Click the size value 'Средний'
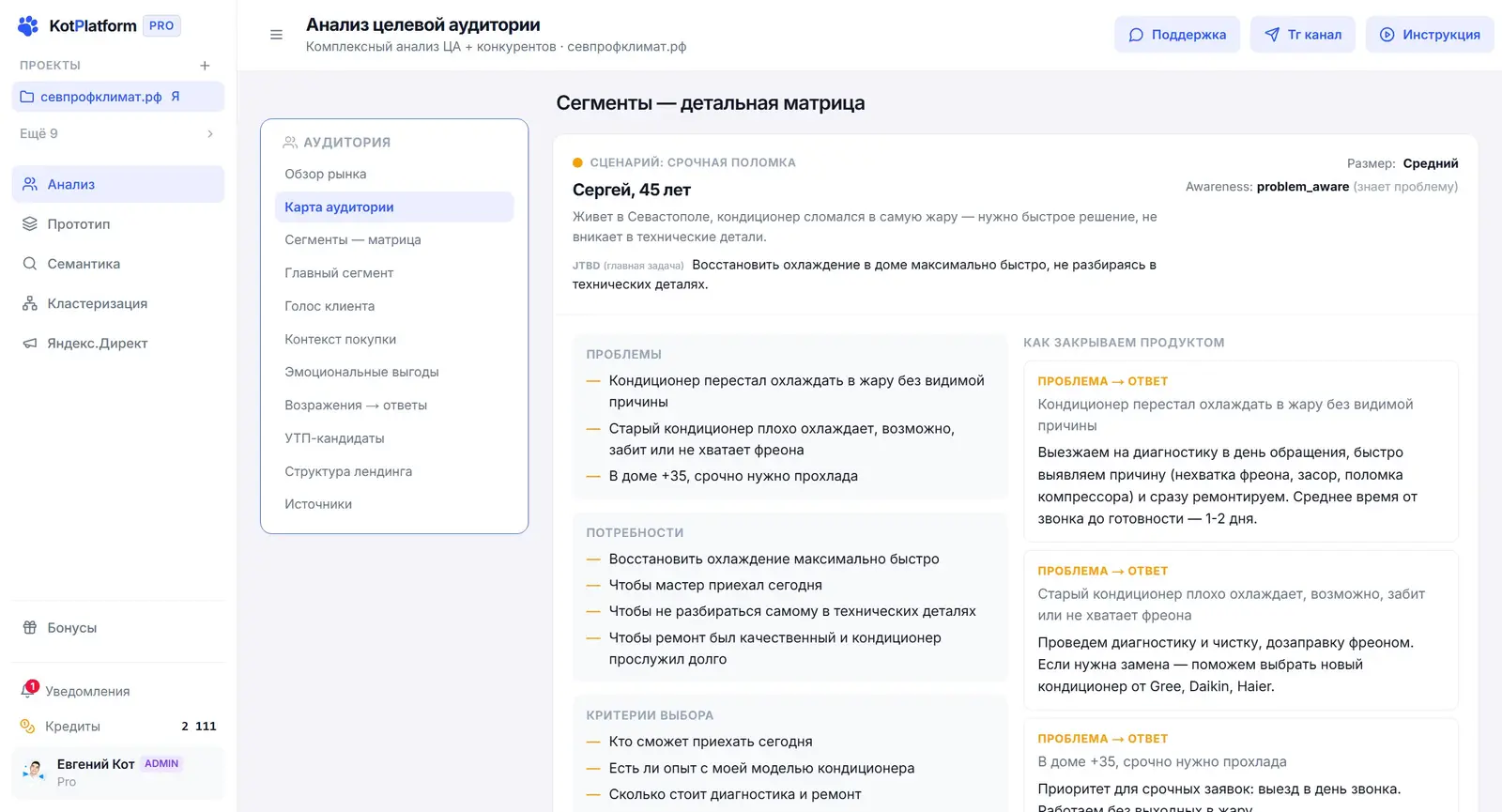Screen dimensions: 1502x812 (x=1431, y=163)
